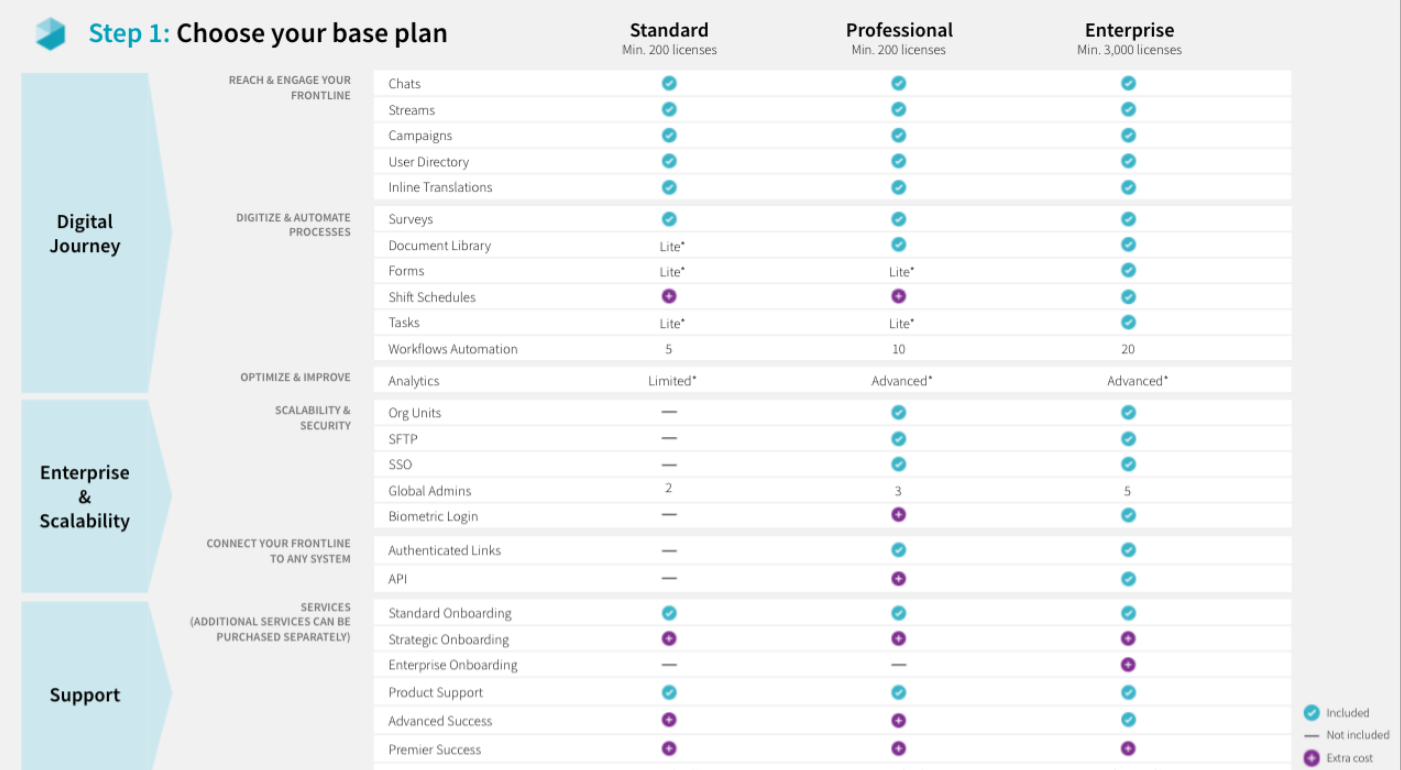Viewport: 1401px width, 770px height.
Task: Click the Included checkmark for Chats under Standard
Action: (668, 83)
